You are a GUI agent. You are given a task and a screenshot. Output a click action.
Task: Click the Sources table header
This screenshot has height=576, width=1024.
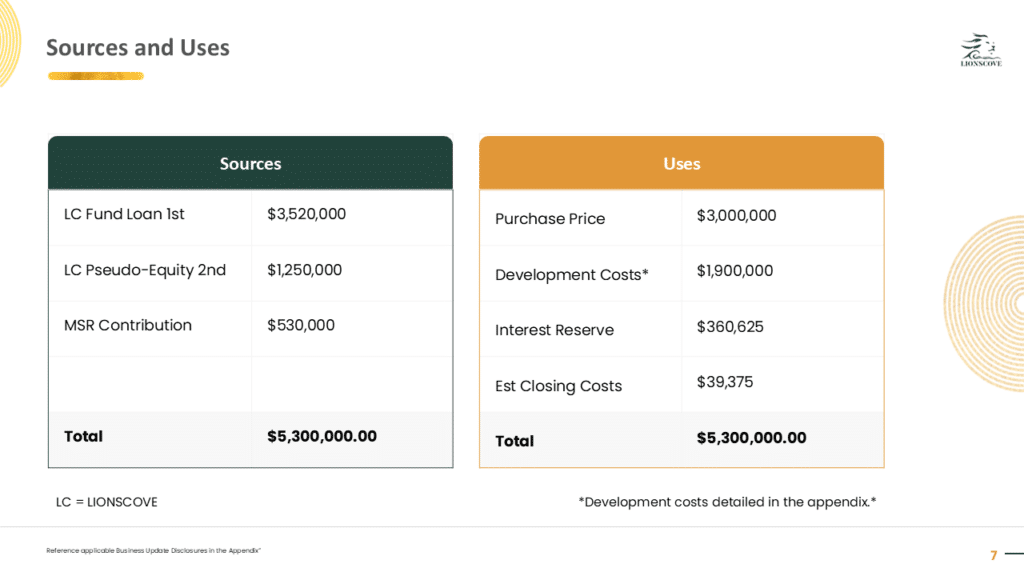tap(250, 163)
